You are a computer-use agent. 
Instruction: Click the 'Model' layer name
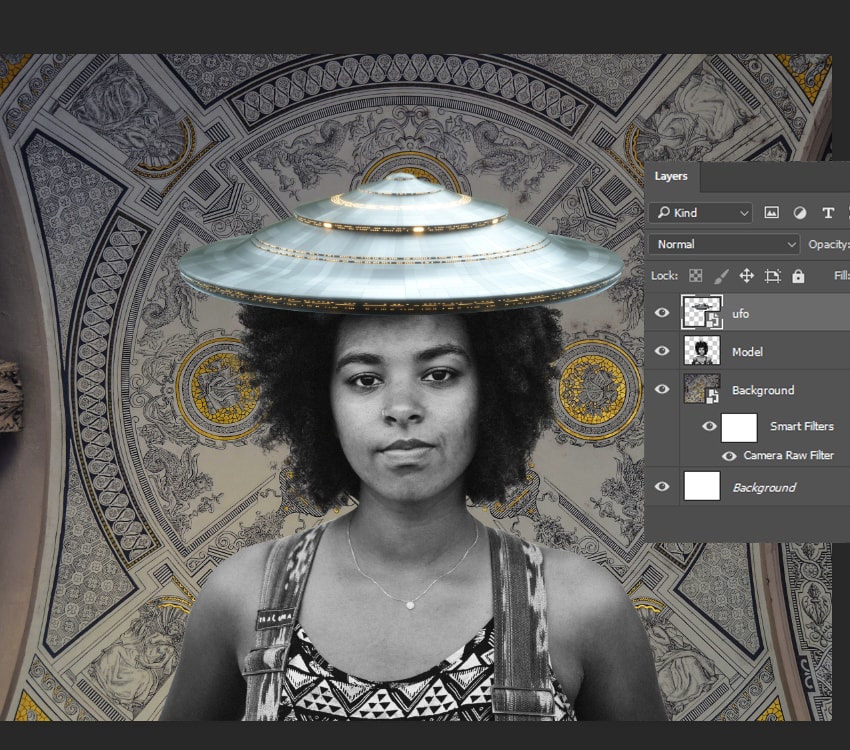point(747,352)
